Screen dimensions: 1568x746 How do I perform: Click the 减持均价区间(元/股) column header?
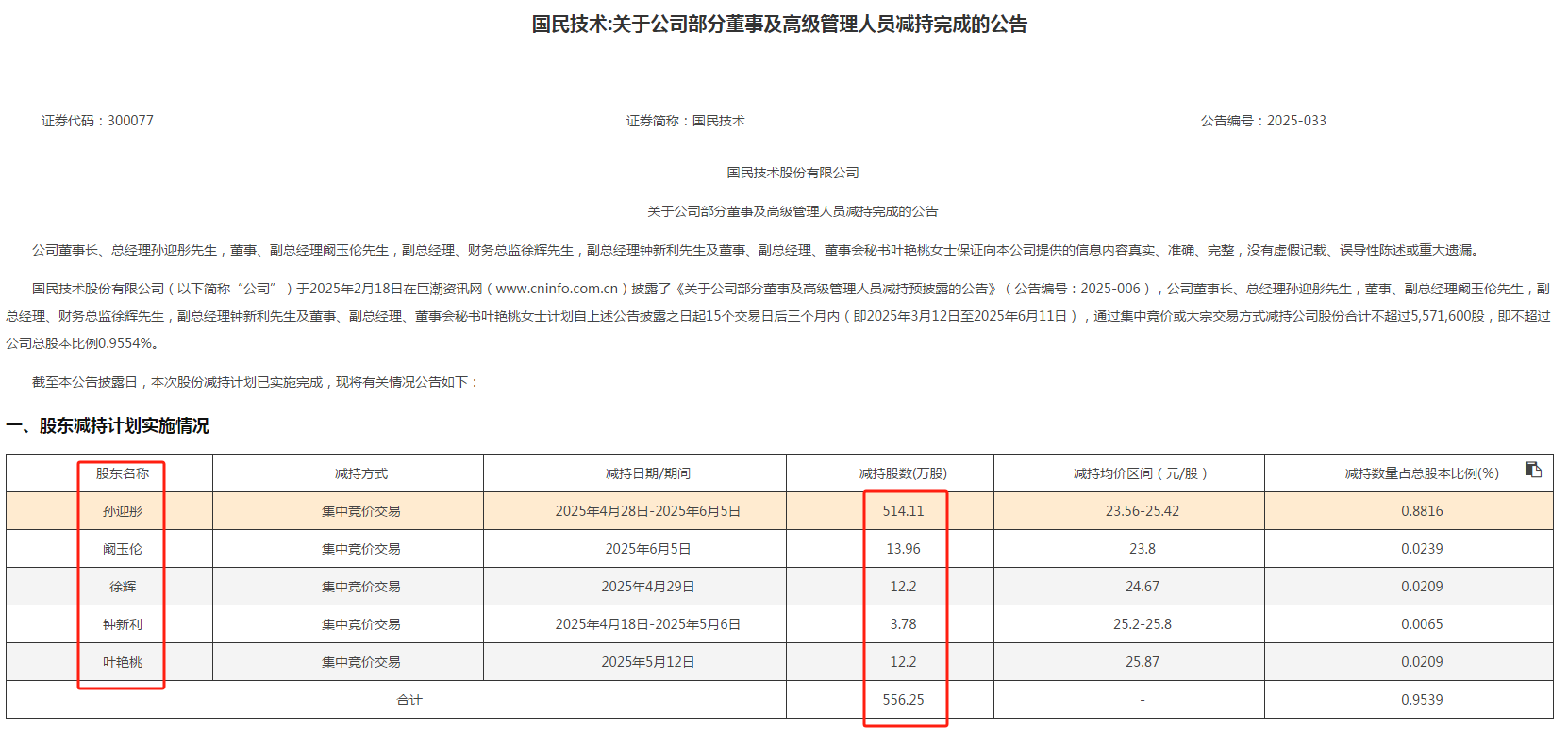pos(1142,473)
